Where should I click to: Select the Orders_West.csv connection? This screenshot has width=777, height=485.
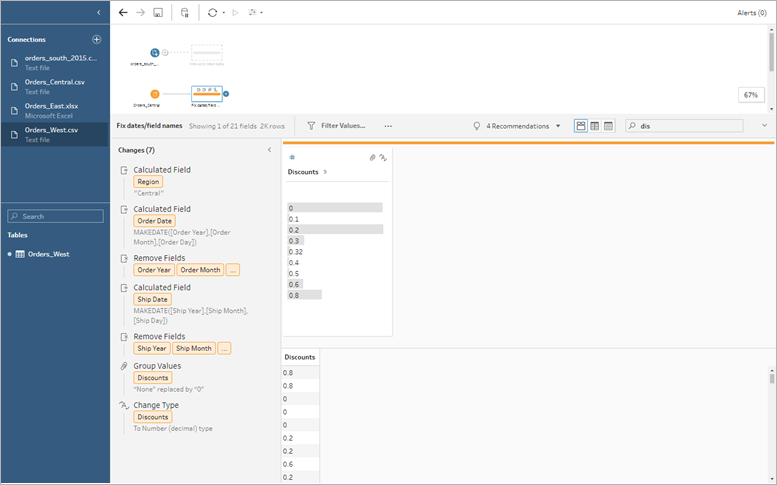pos(55,134)
